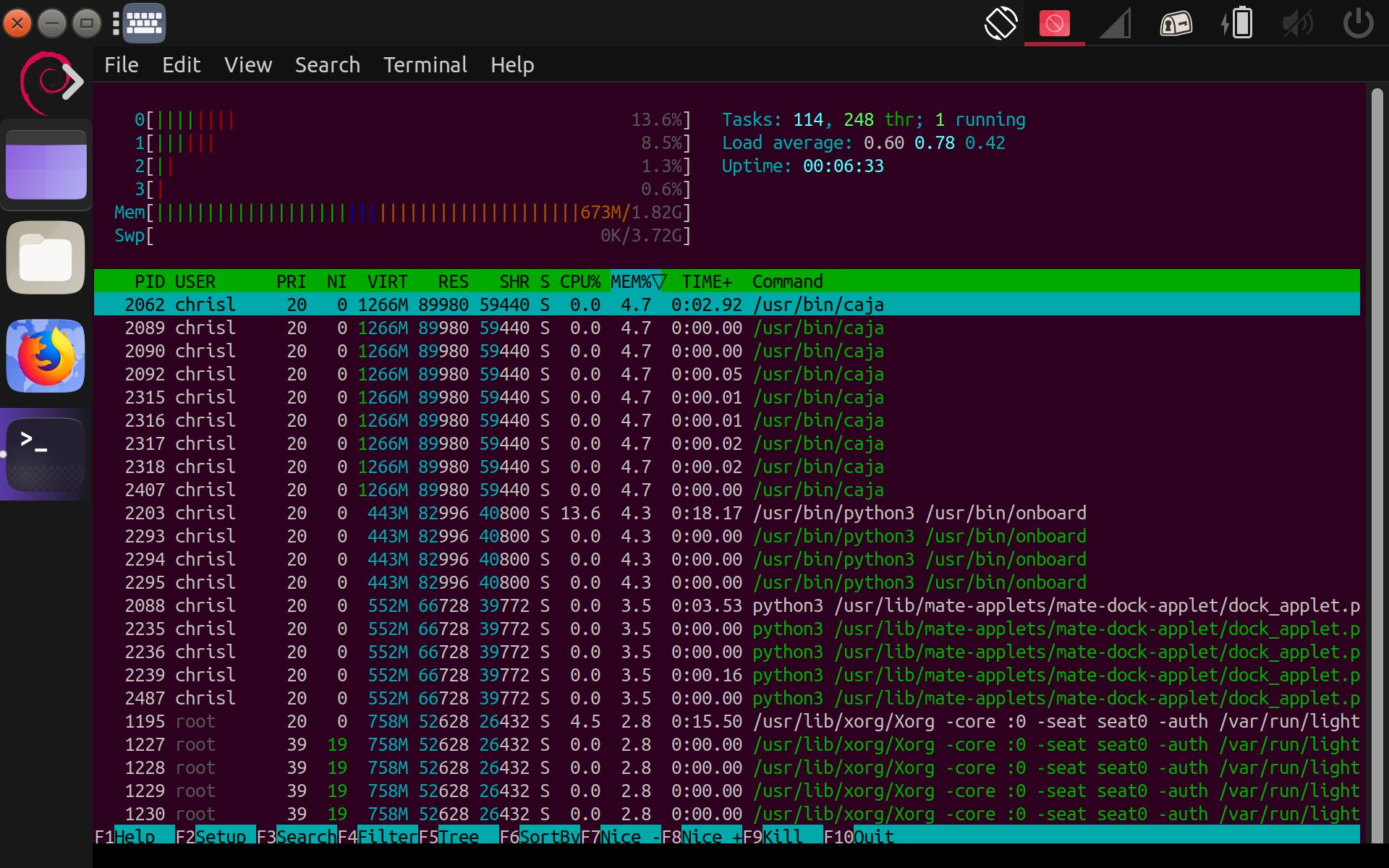Switch to the purple window dock item
Screen dimensions: 1389x868
pos(46,165)
